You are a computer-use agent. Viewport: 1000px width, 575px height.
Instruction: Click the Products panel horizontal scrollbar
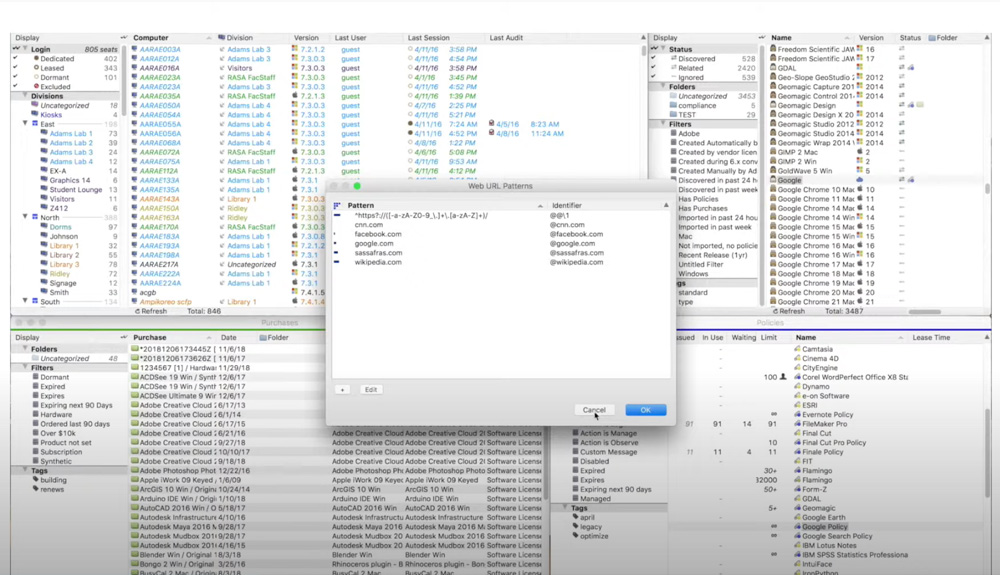pyautogui.click(x=924, y=312)
